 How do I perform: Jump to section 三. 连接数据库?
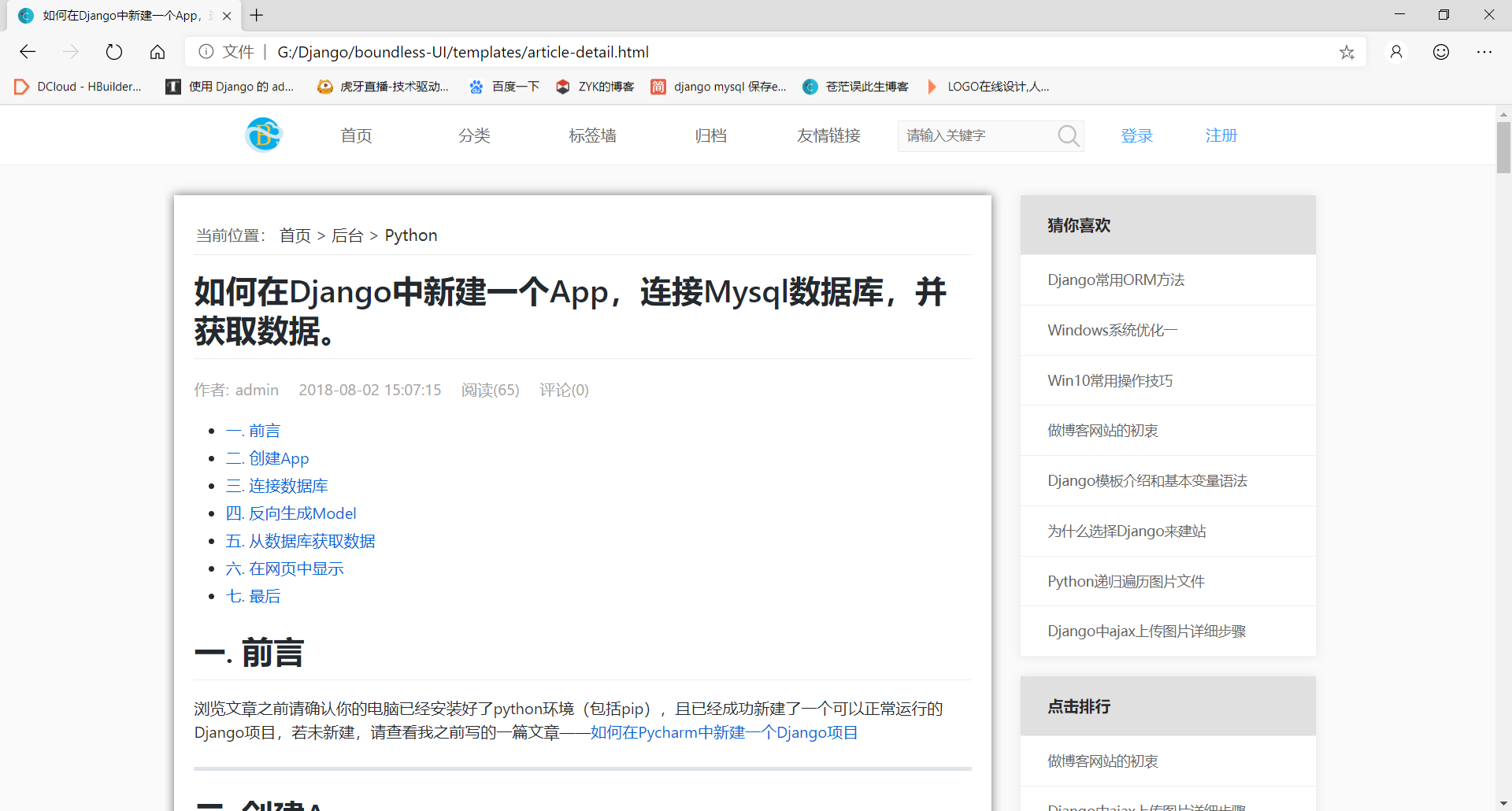coord(276,486)
